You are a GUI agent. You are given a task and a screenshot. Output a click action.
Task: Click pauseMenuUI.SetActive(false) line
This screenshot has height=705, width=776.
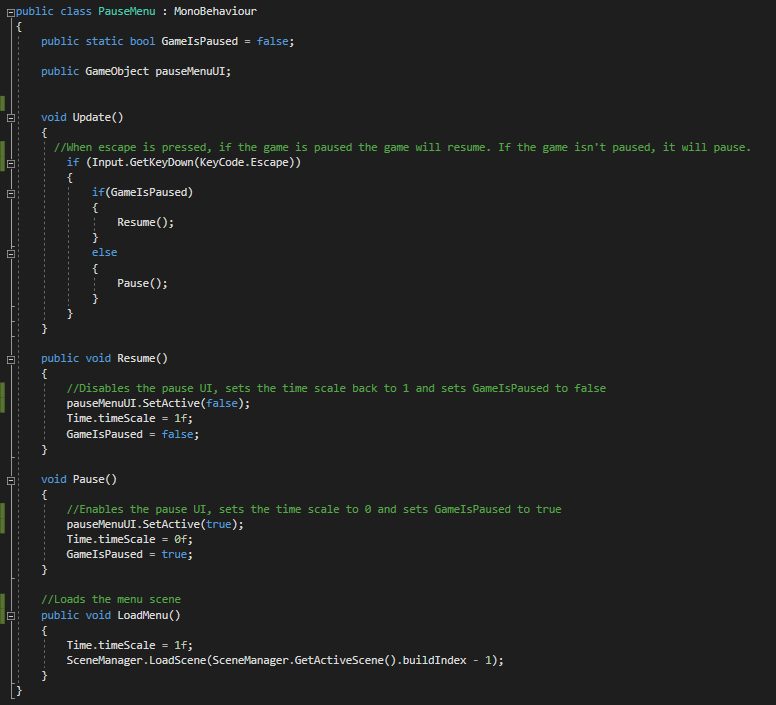(158, 403)
